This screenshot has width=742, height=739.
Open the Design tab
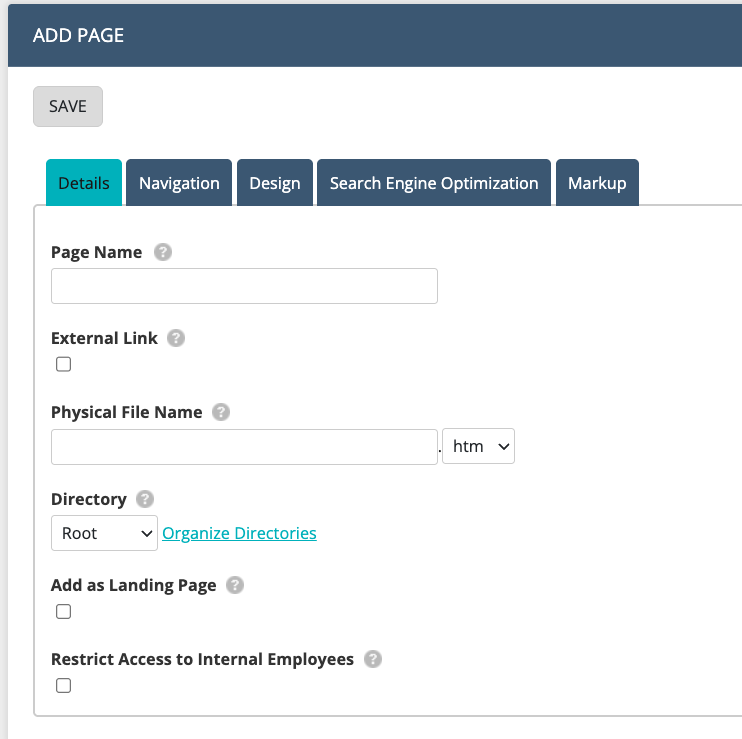[275, 183]
